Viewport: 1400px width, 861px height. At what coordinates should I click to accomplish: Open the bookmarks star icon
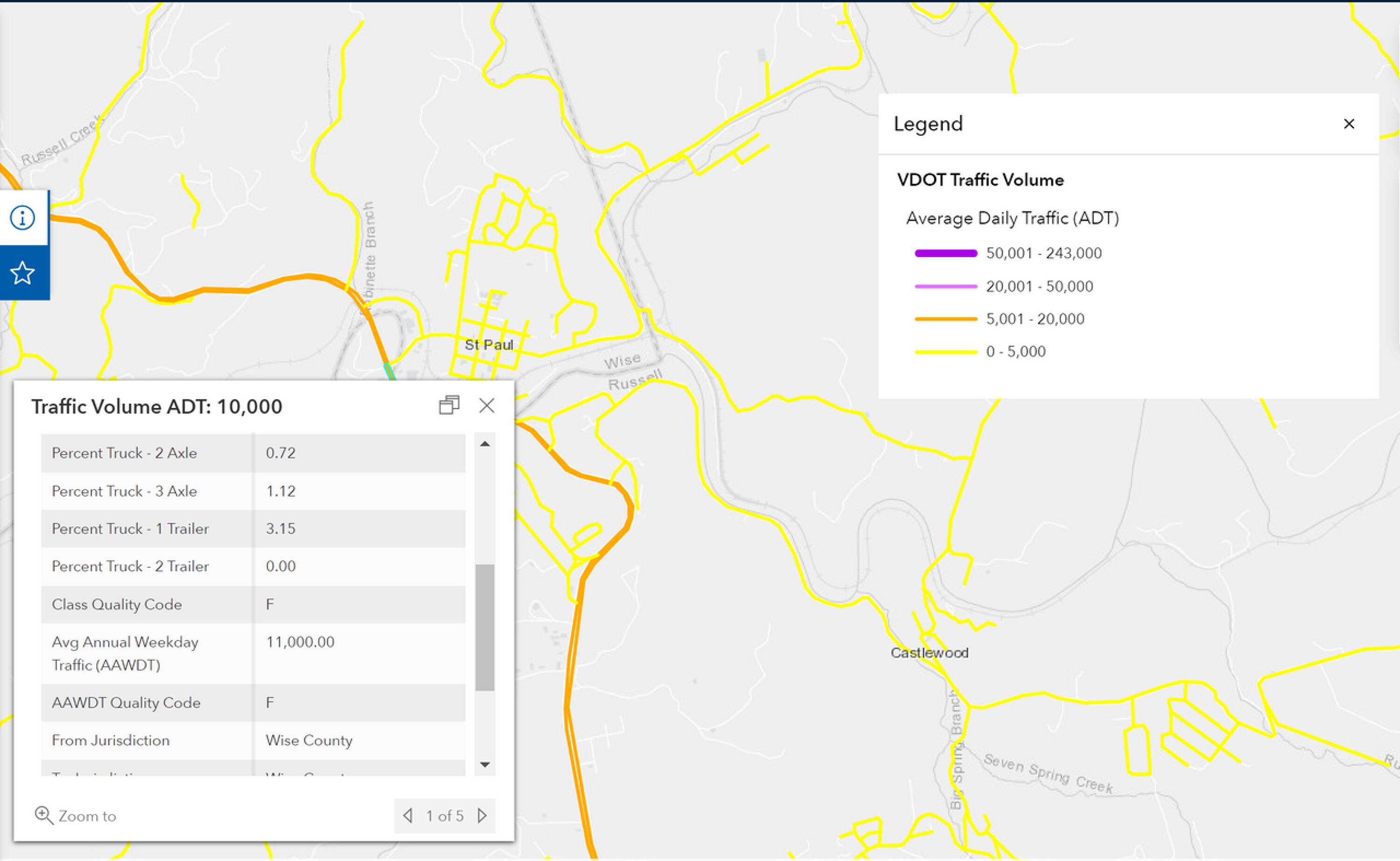(x=23, y=273)
